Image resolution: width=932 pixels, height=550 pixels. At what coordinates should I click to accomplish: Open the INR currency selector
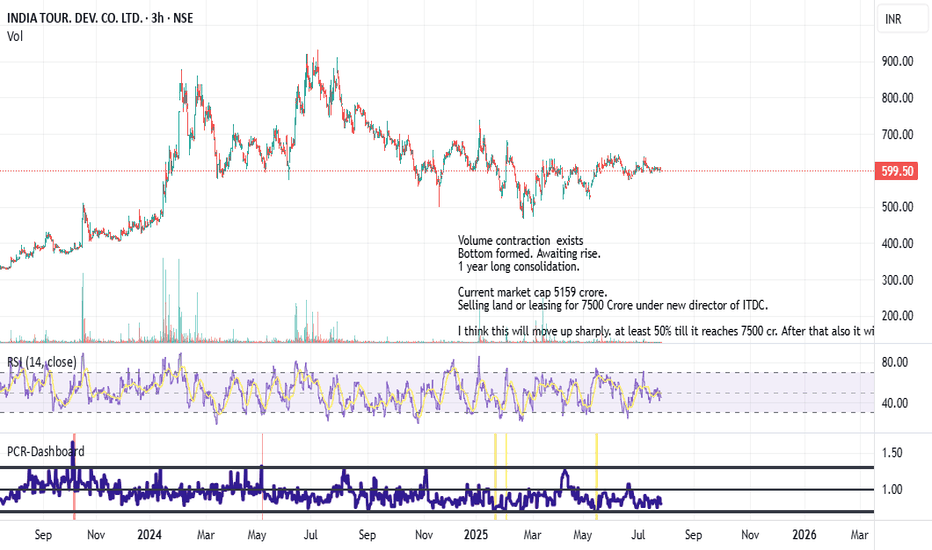pos(902,19)
